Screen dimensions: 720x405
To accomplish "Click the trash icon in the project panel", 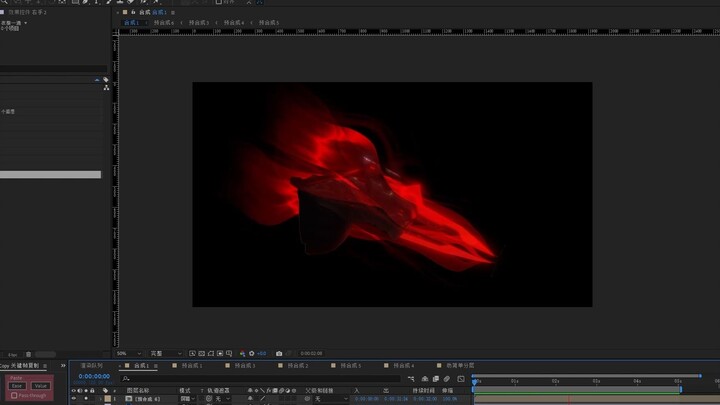I will click(x=28, y=354).
